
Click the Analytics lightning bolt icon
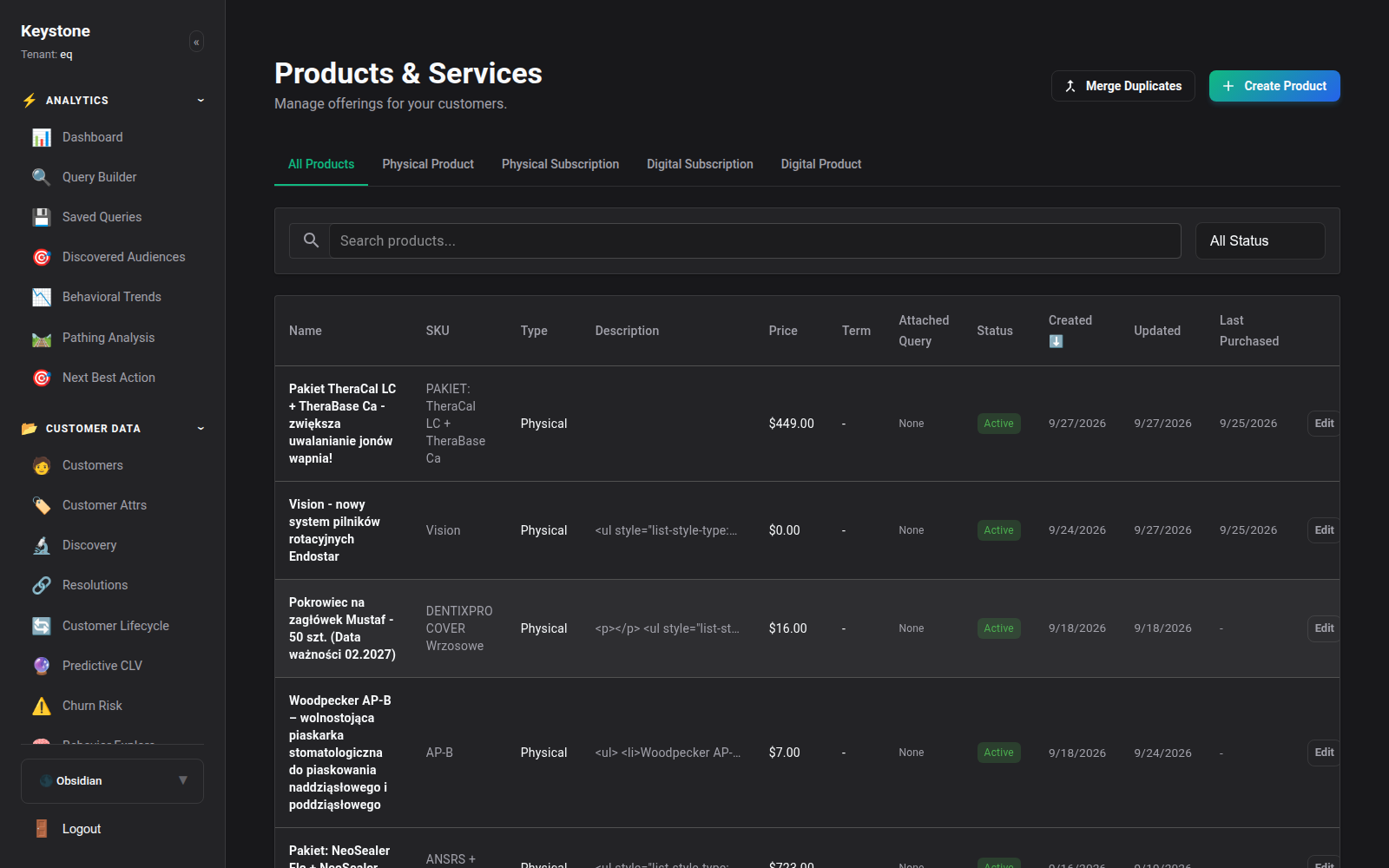point(30,101)
